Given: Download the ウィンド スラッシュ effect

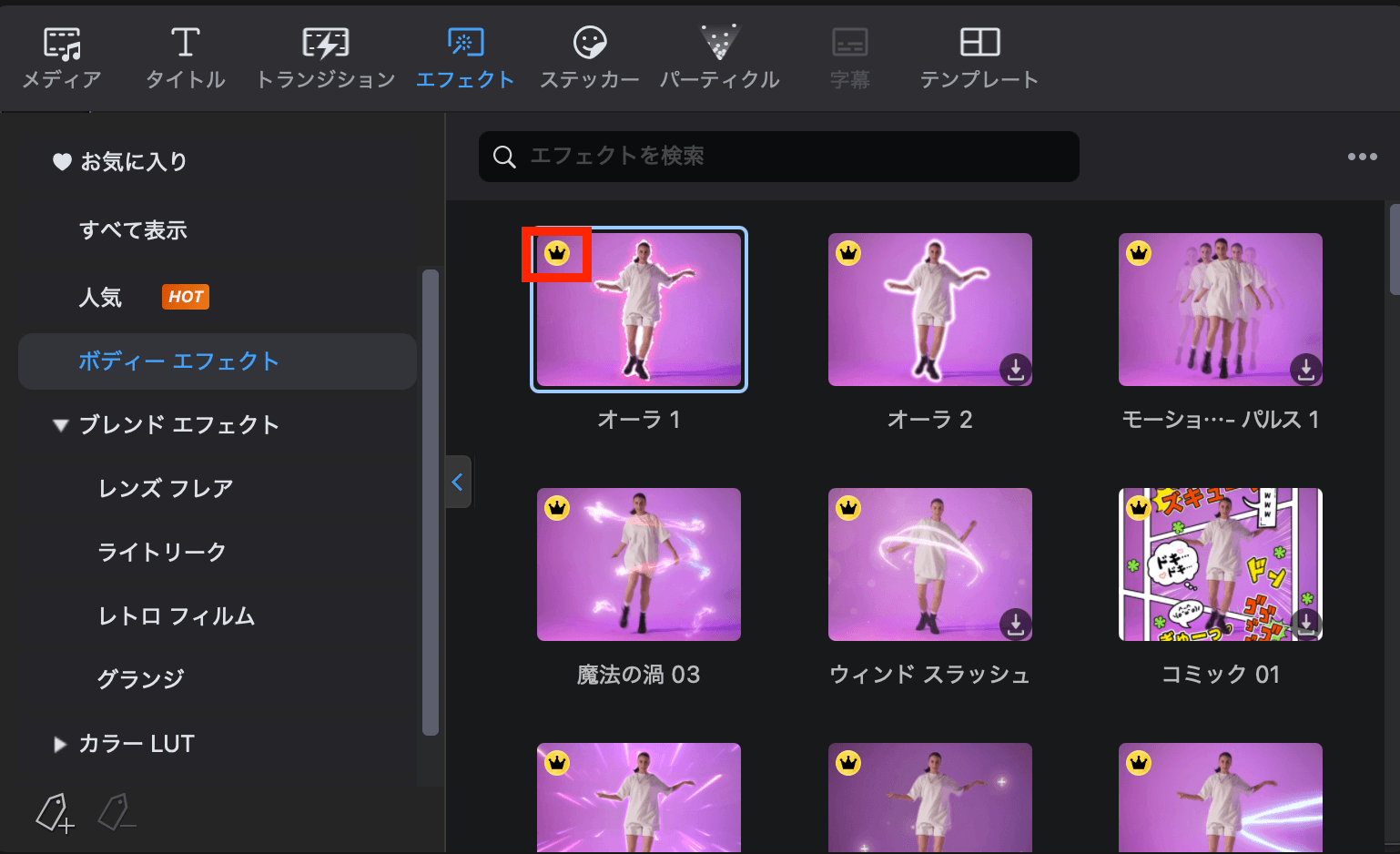Looking at the screenshot, I should coord(1015,624).
